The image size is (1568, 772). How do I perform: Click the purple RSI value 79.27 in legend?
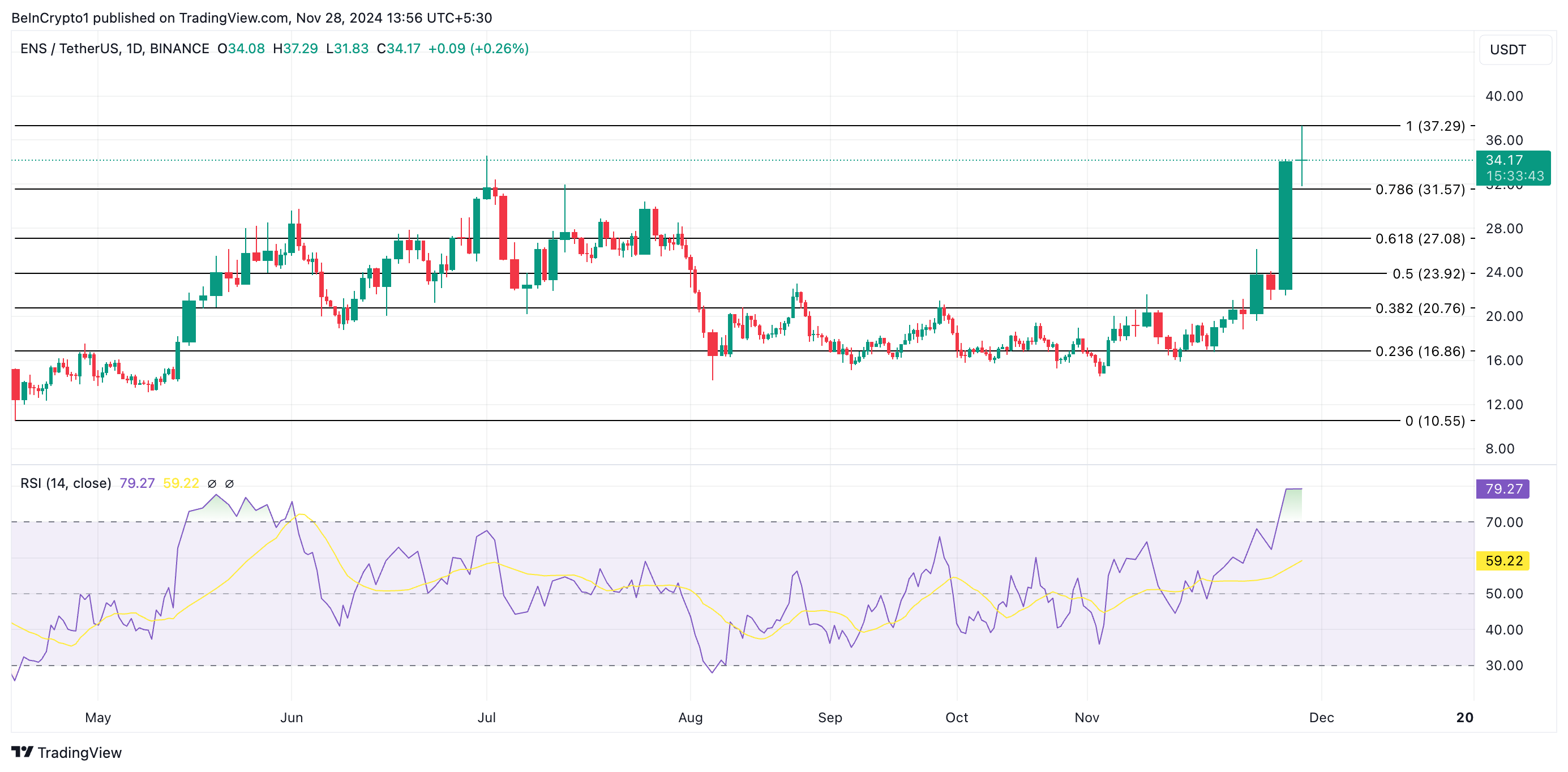(x=137, y=483)
